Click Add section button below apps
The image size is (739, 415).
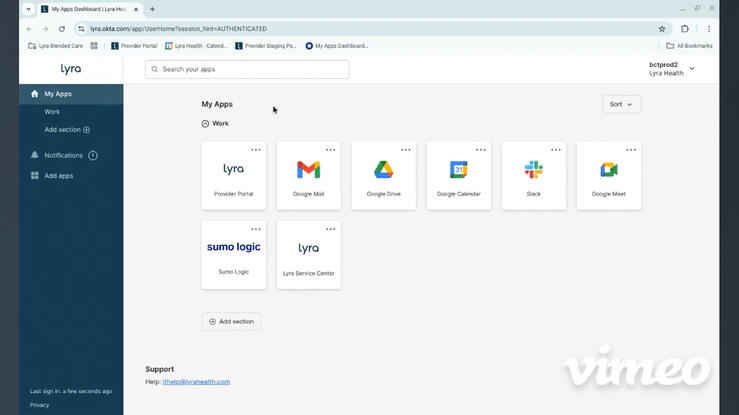click(x=231, y=321)
